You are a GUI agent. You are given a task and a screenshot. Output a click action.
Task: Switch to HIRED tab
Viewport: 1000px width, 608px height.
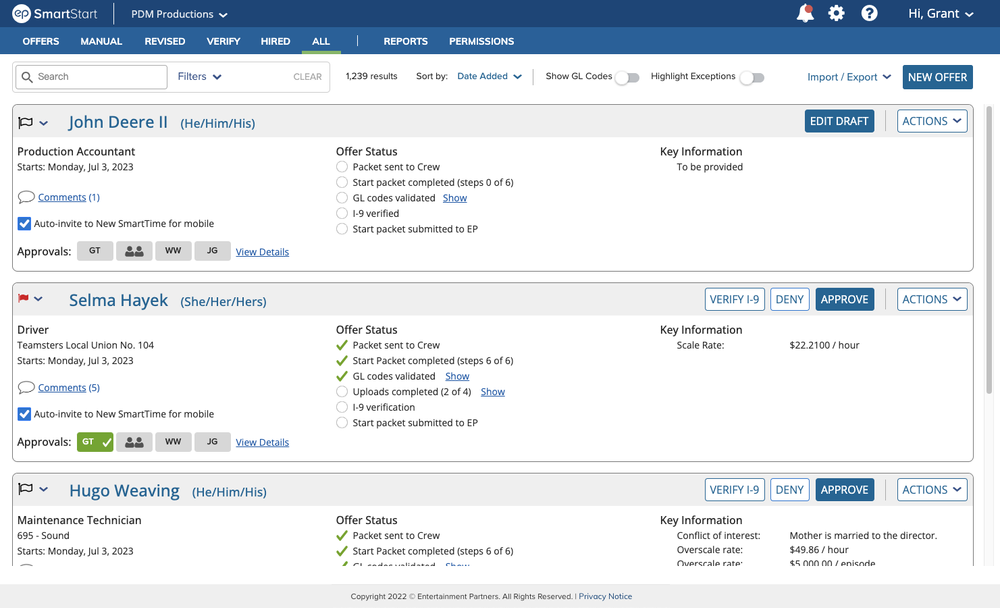coord(276,41)
